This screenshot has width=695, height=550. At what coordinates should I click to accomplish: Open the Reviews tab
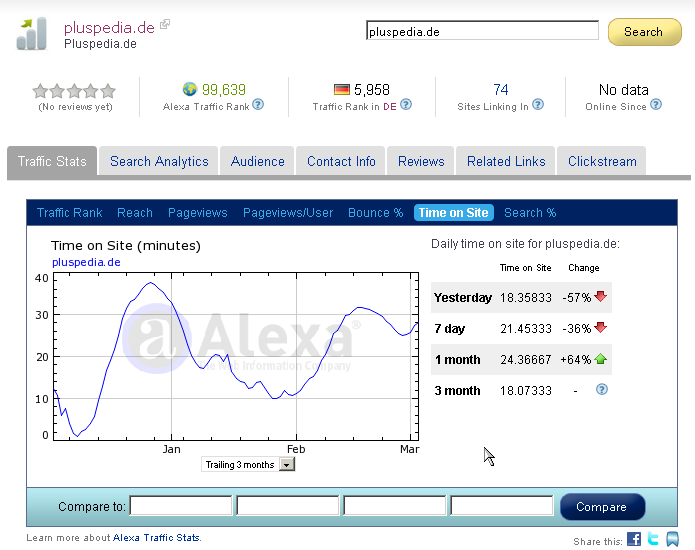pyautogui.click(x=421, y=161)
